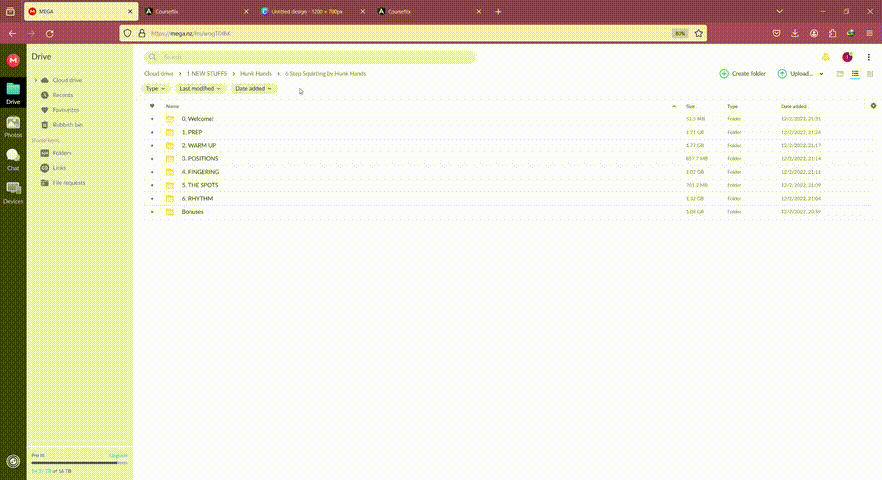
Task: Click the transfers icon above the storage bar
Action: pos(13,461)
